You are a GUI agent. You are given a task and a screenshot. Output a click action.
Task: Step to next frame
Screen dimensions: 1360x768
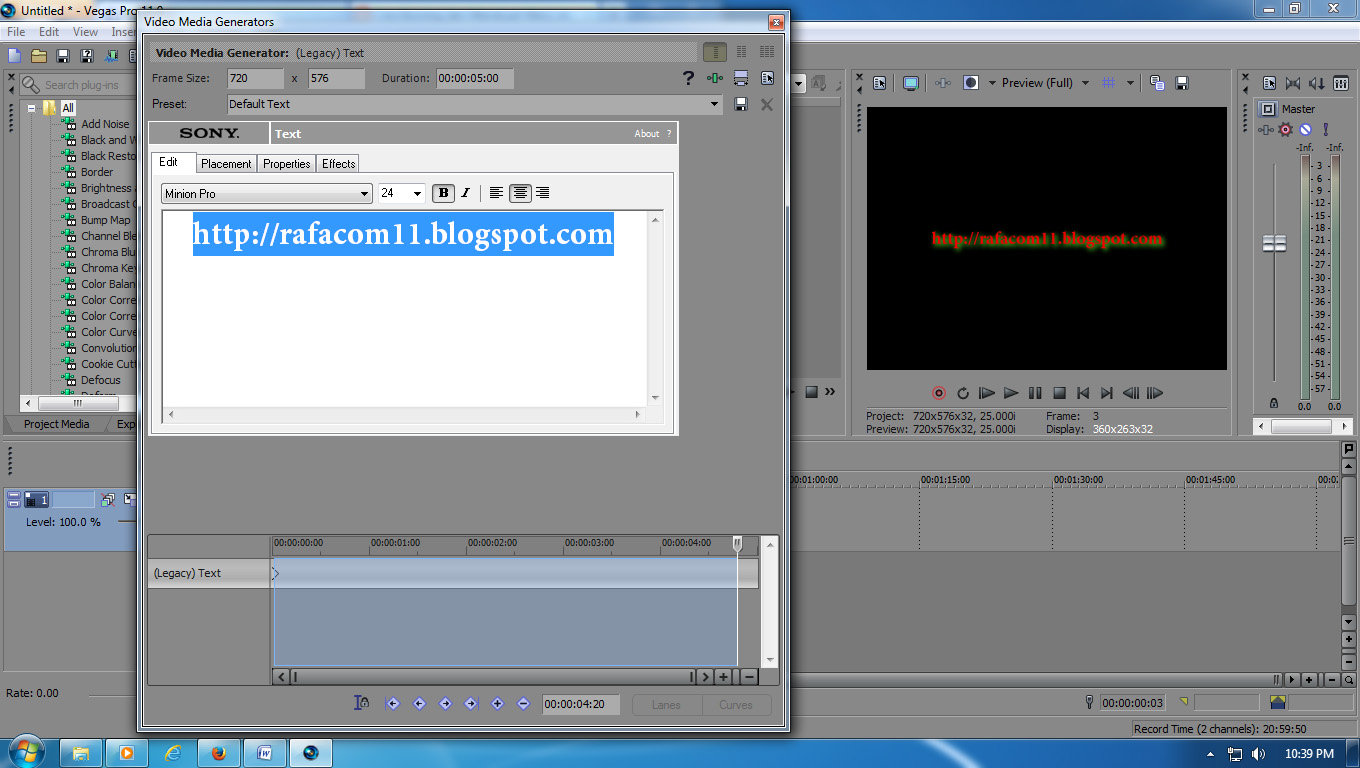coord(1155,393)
